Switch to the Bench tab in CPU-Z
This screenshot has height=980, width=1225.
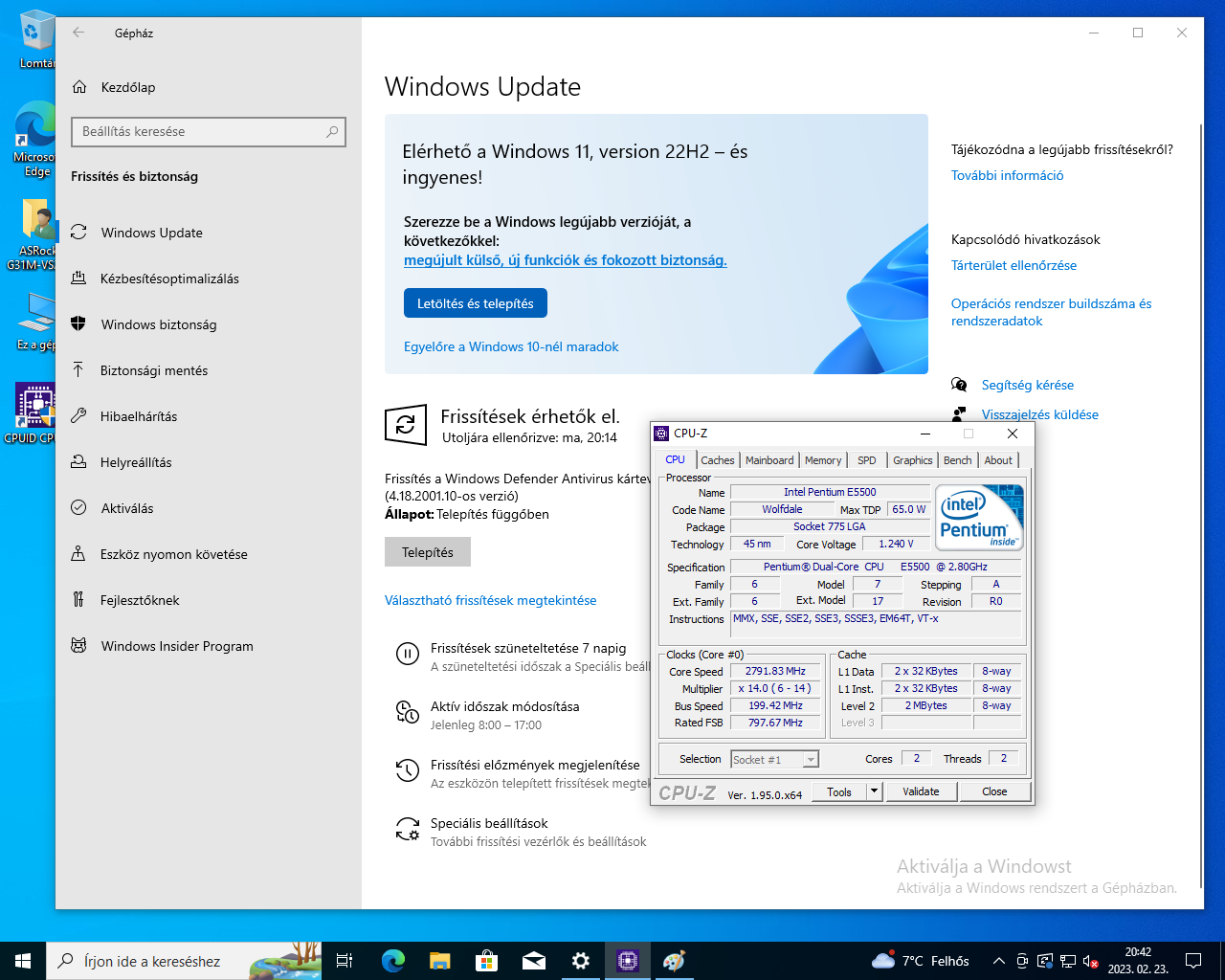click(958, 460)
